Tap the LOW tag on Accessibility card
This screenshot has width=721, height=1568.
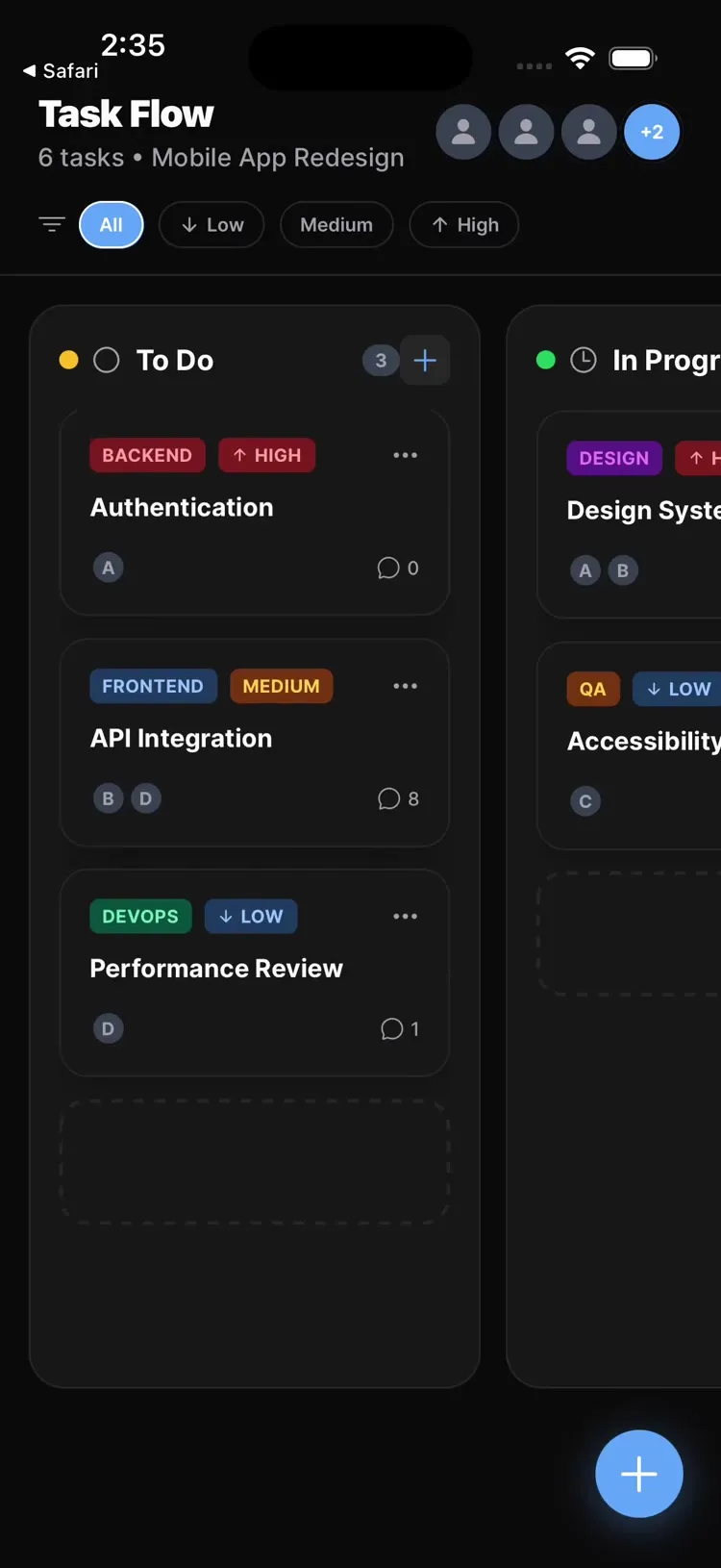[677, 689]
